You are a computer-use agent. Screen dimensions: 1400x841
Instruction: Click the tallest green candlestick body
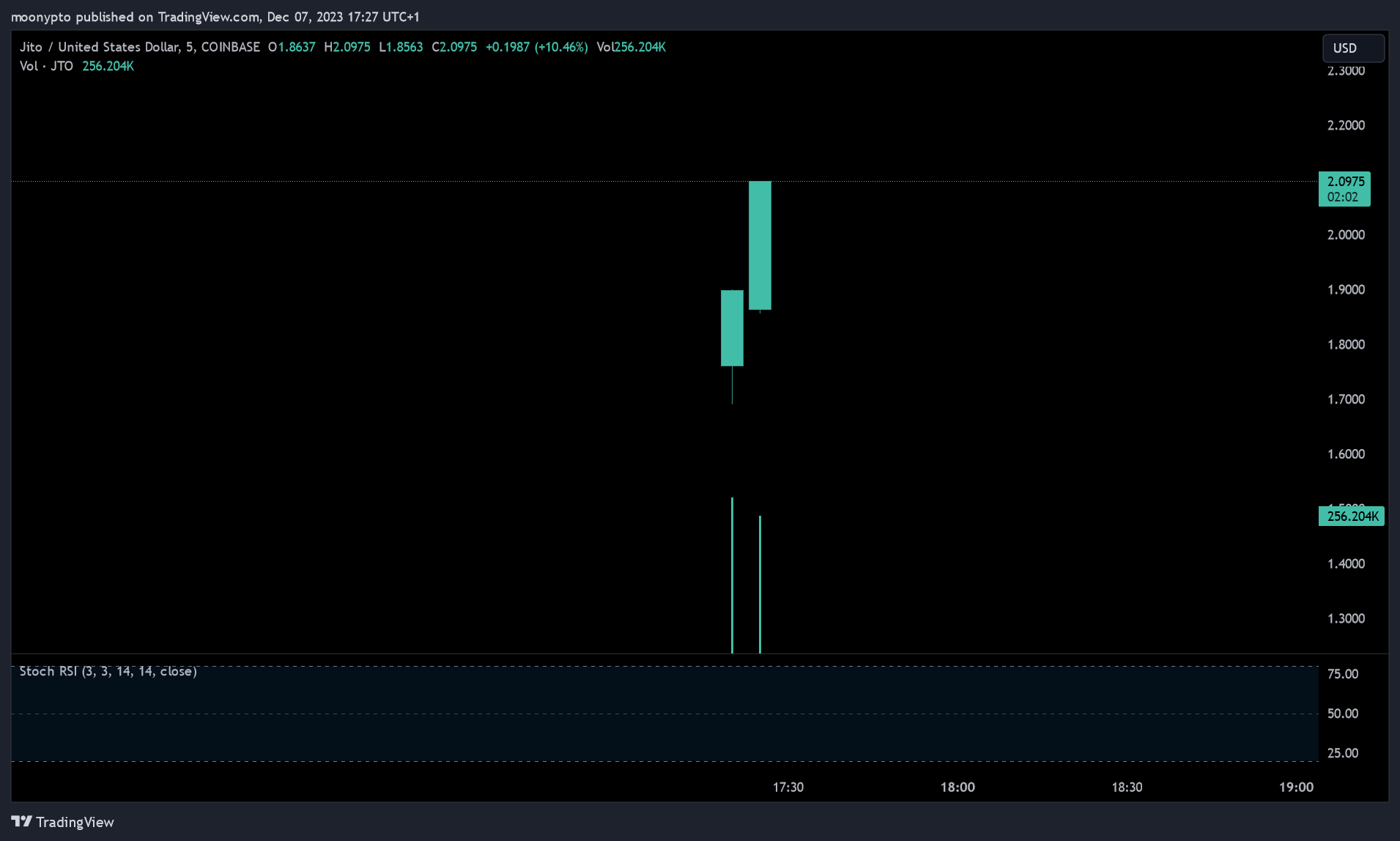pos(760,245)
